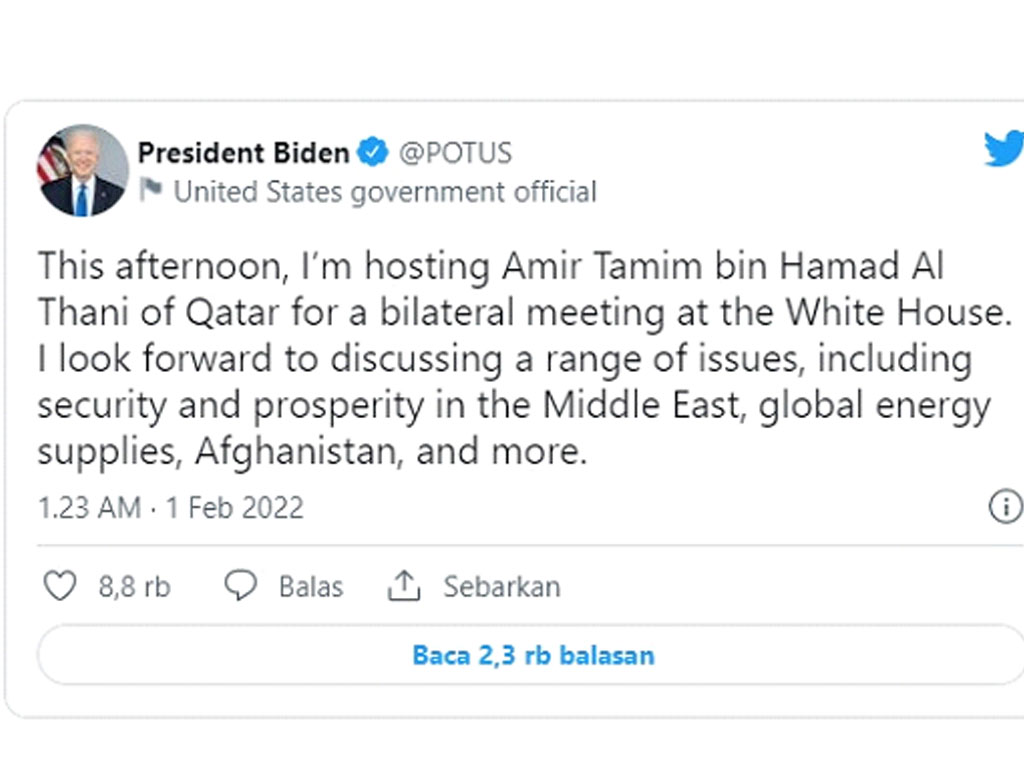This screenshot has width=1024, height=768.
Task: Click the blue verified badge
Action: [x=374, y=153]
